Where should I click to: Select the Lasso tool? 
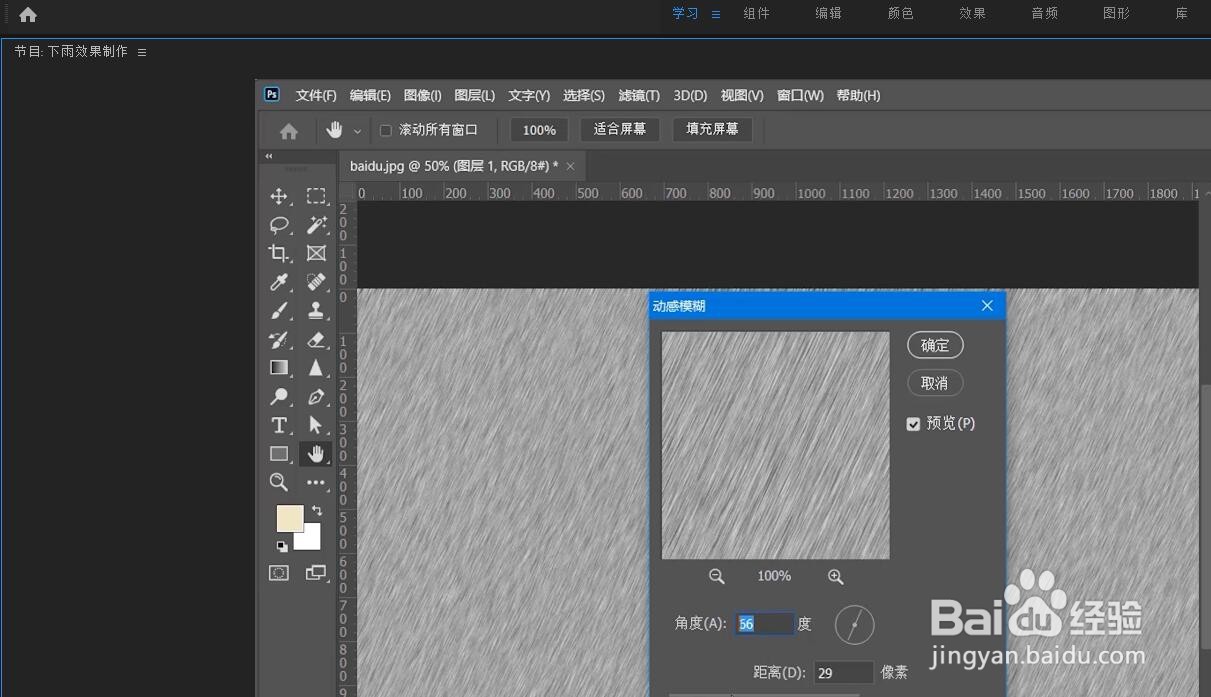click(x=279, y=225)
